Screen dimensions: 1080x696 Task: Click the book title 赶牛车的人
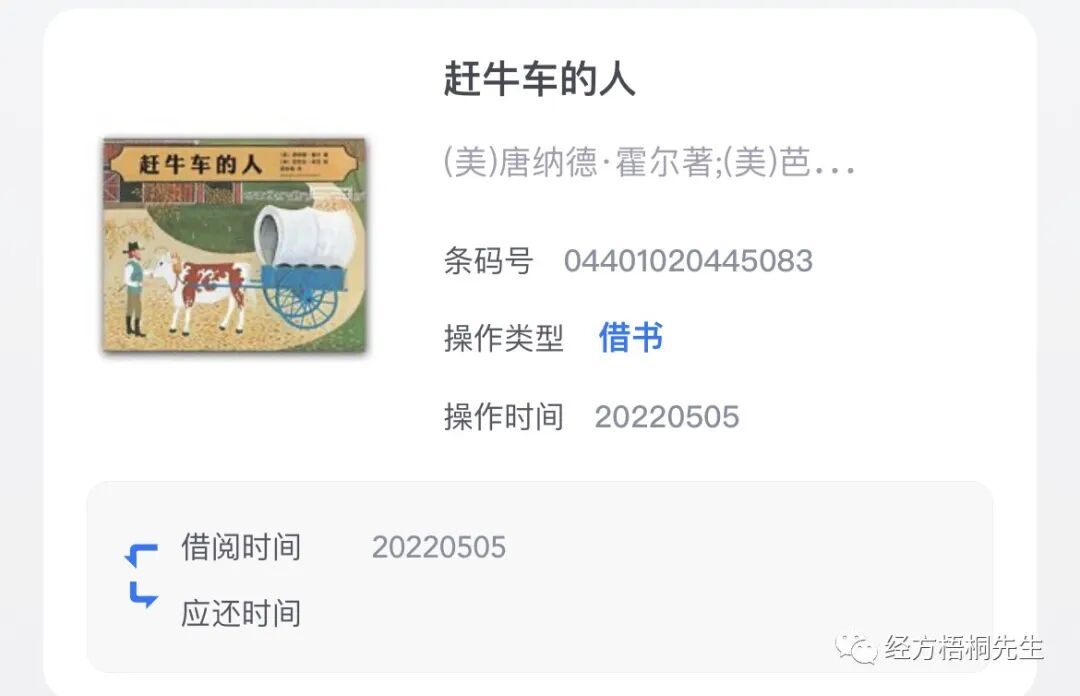pos(539,79)
